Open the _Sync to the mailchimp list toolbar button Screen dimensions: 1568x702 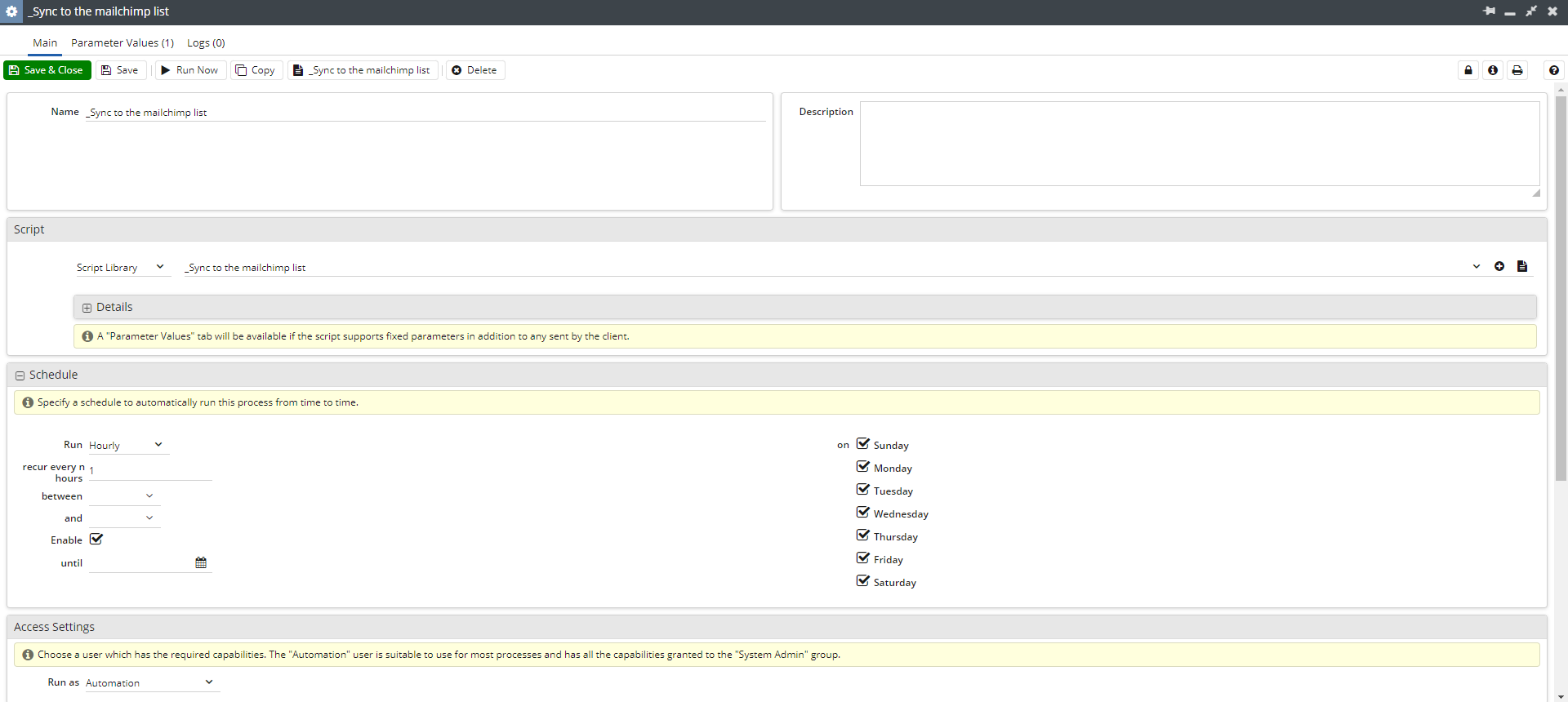click(363, 70)
